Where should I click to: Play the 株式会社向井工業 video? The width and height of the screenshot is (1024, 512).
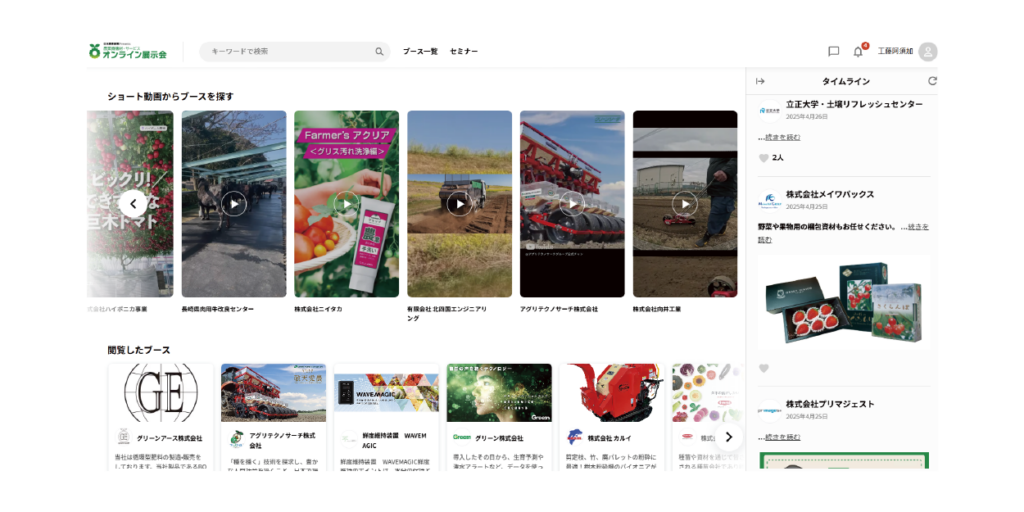684,204
